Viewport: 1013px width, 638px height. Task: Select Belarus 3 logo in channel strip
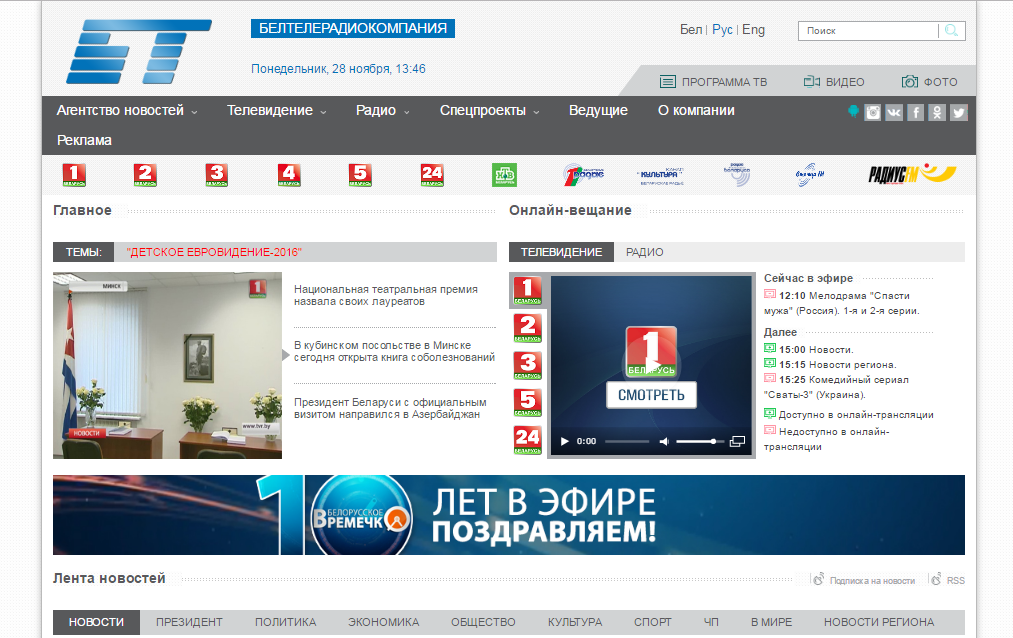217,175
